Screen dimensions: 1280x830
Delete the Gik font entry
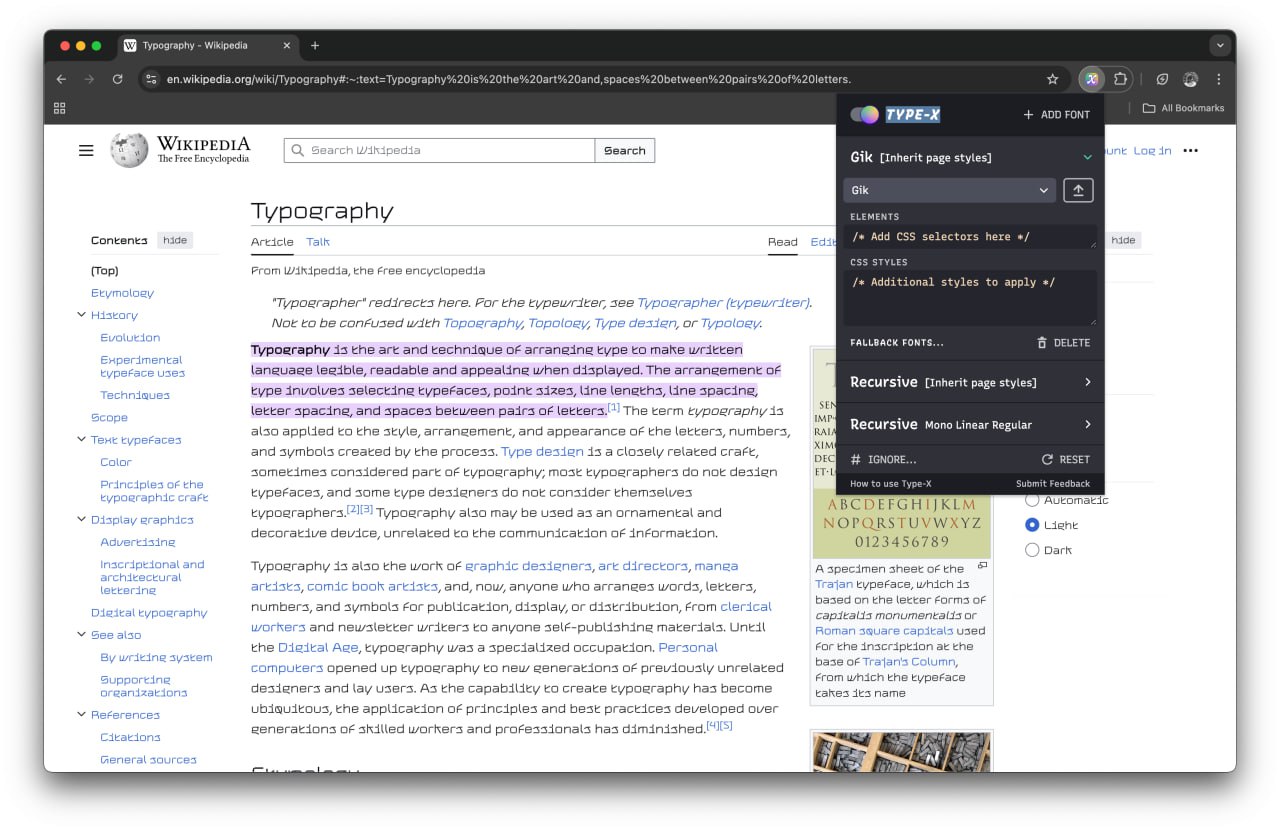(1063, 343)
